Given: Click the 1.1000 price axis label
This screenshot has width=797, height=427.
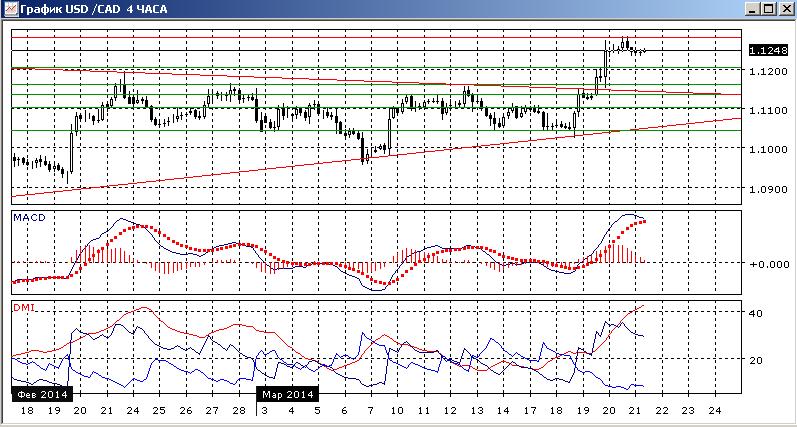Looking at the screenshot, I should point(768,149).
